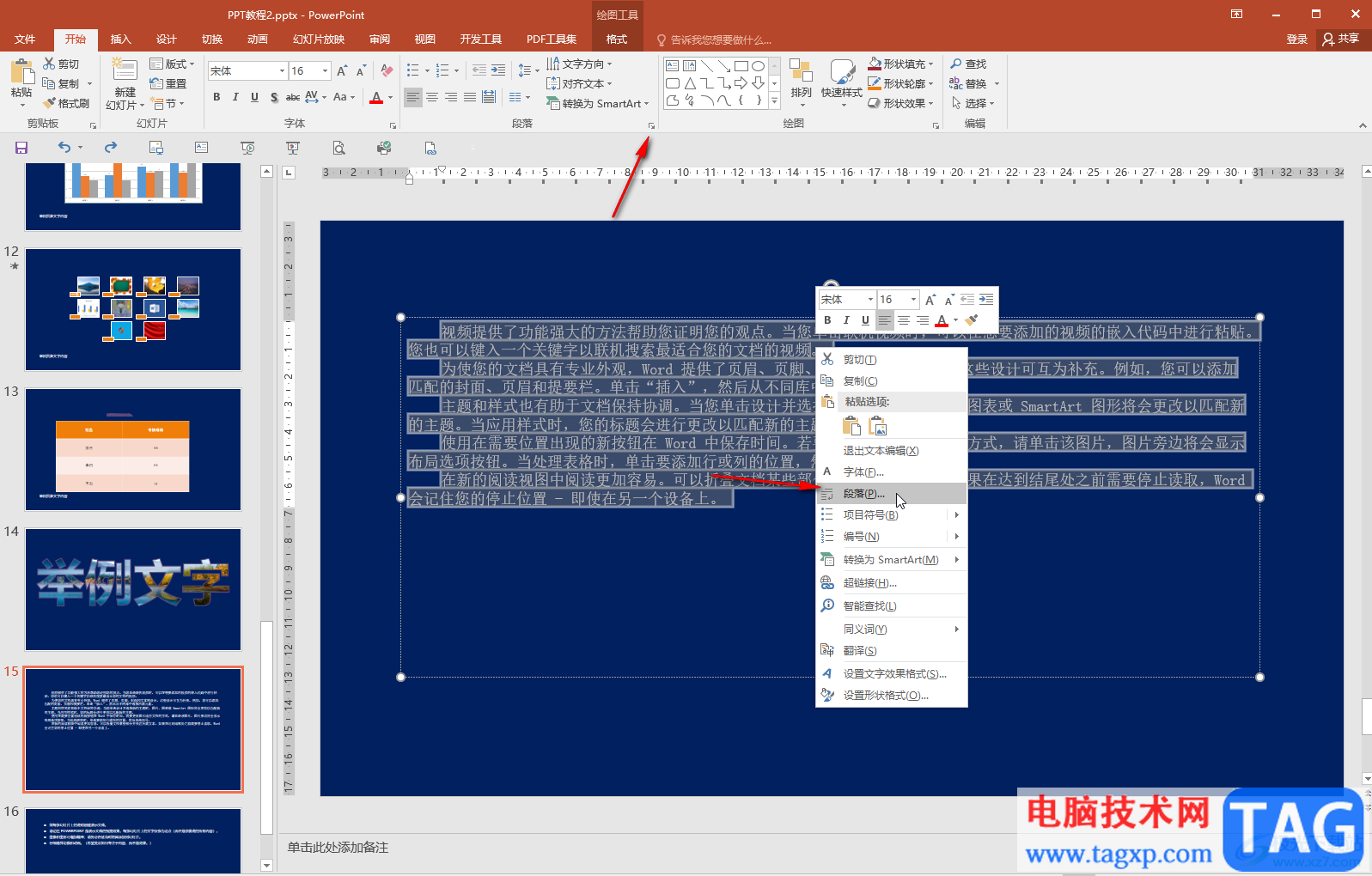Viewport: 1372px width, 876px height.
Task: Click 查找 find in editing group
Action: (968, 64)
